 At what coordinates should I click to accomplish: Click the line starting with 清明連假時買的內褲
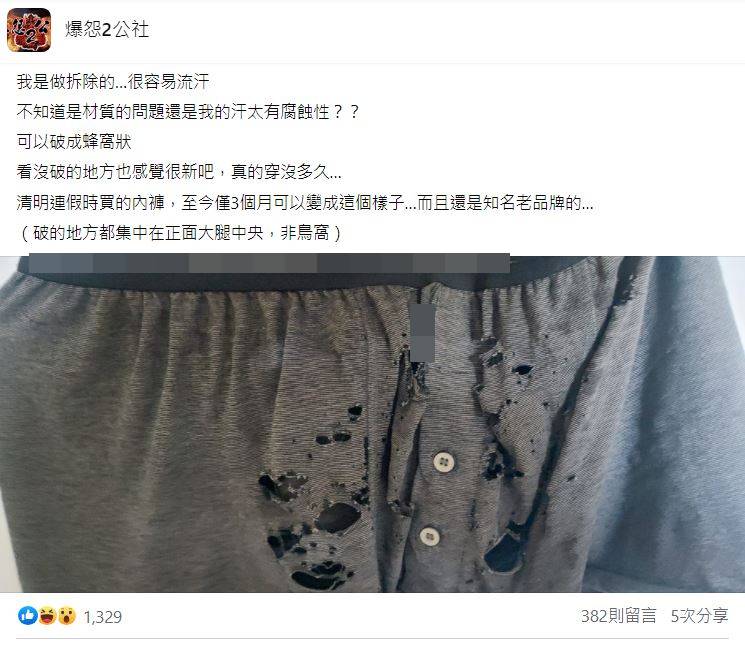(x=305, y=203)
